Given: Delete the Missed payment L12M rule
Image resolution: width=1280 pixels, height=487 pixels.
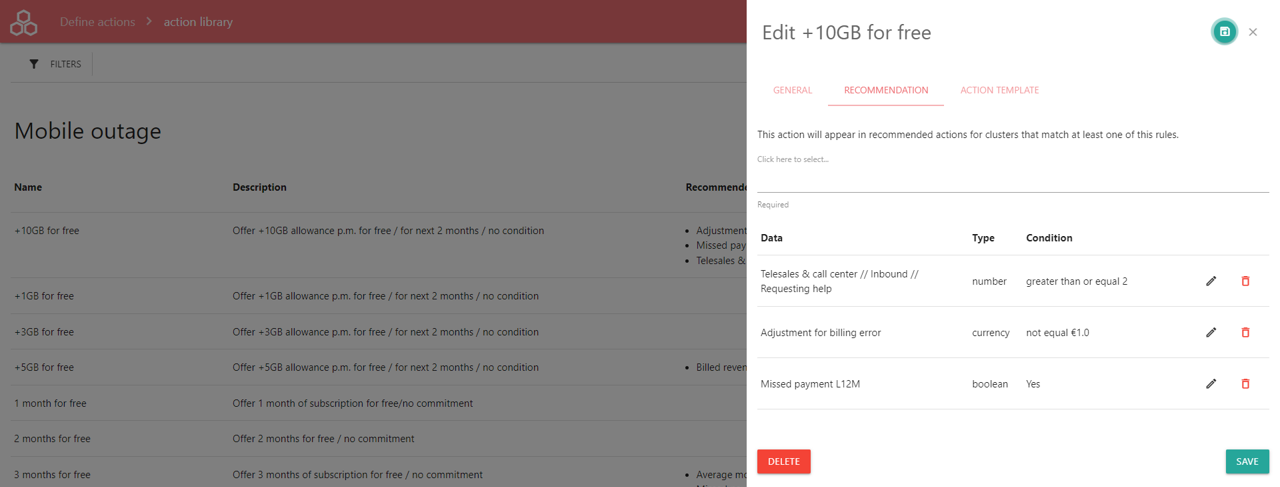Looking at the screenshot, I should 1245,383.
